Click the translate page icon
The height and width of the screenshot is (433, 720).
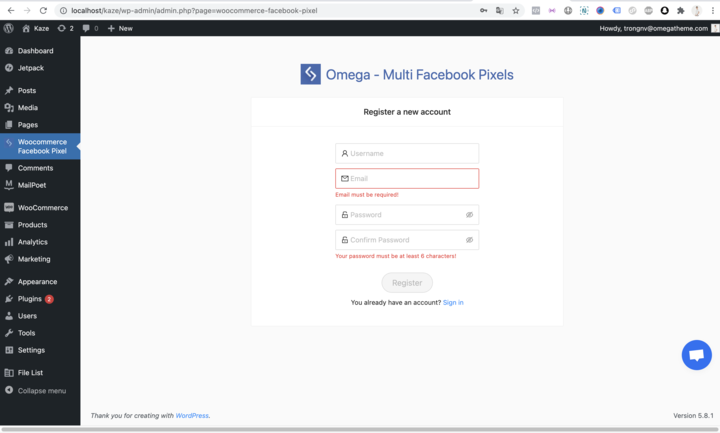click(x=500, y=10)
